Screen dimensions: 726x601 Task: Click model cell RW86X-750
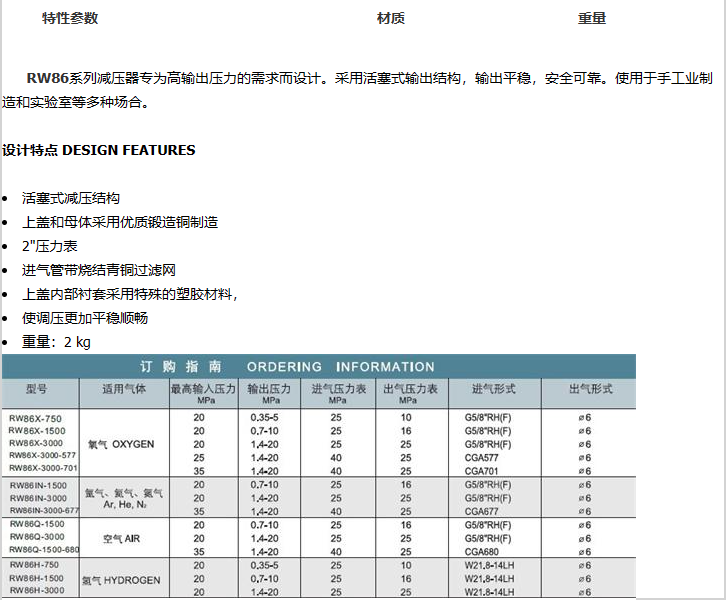(x=35, y=419)
